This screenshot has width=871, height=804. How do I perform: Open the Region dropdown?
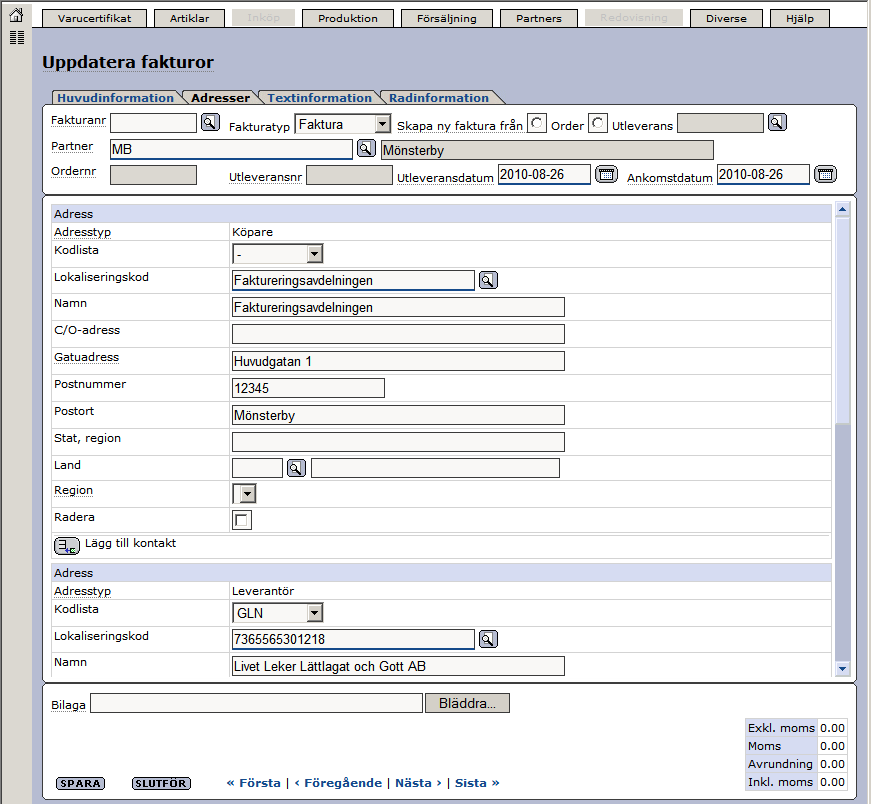click(244, 493)
